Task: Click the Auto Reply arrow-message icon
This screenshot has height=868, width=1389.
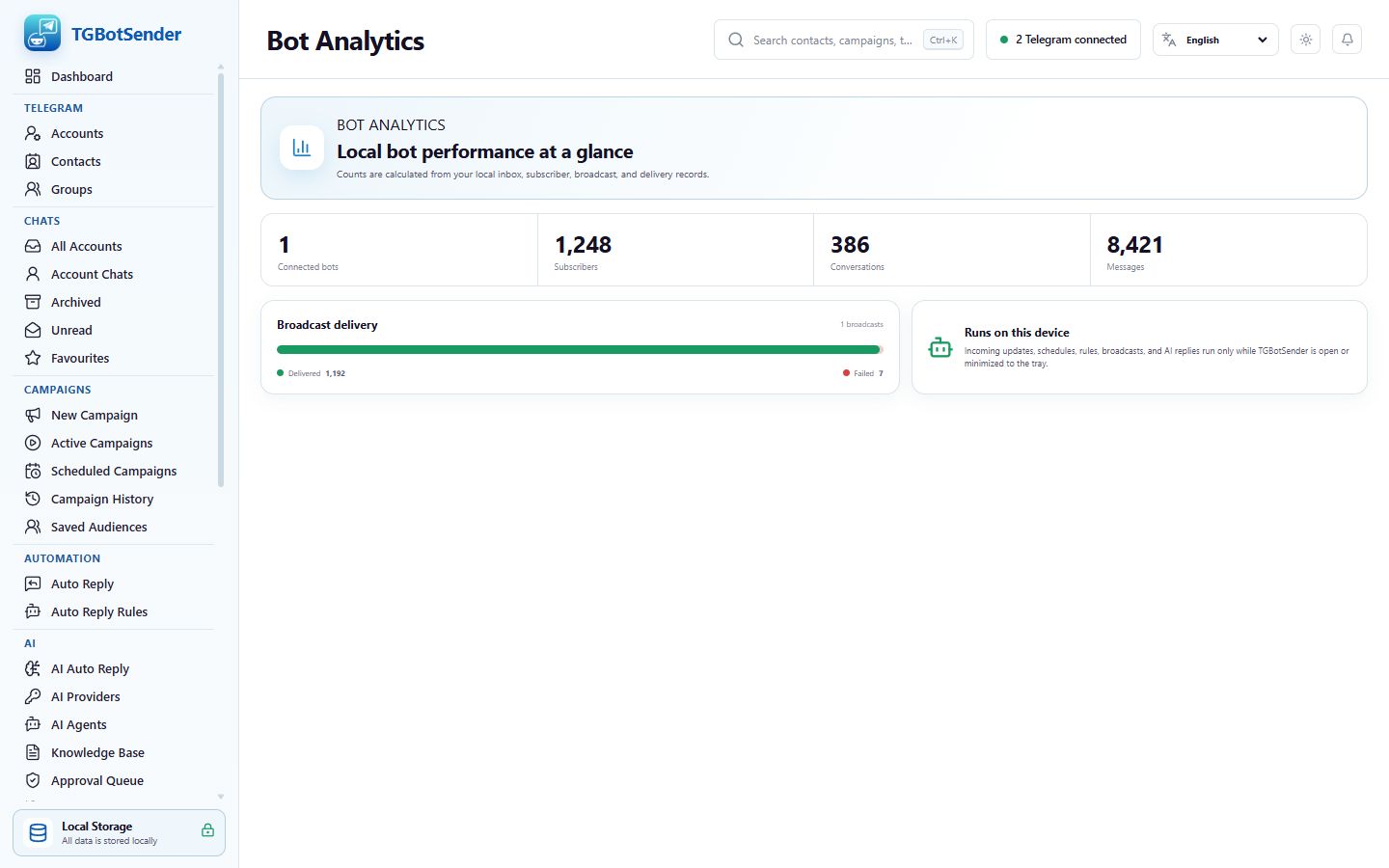Action: click(x=33, y=583)
